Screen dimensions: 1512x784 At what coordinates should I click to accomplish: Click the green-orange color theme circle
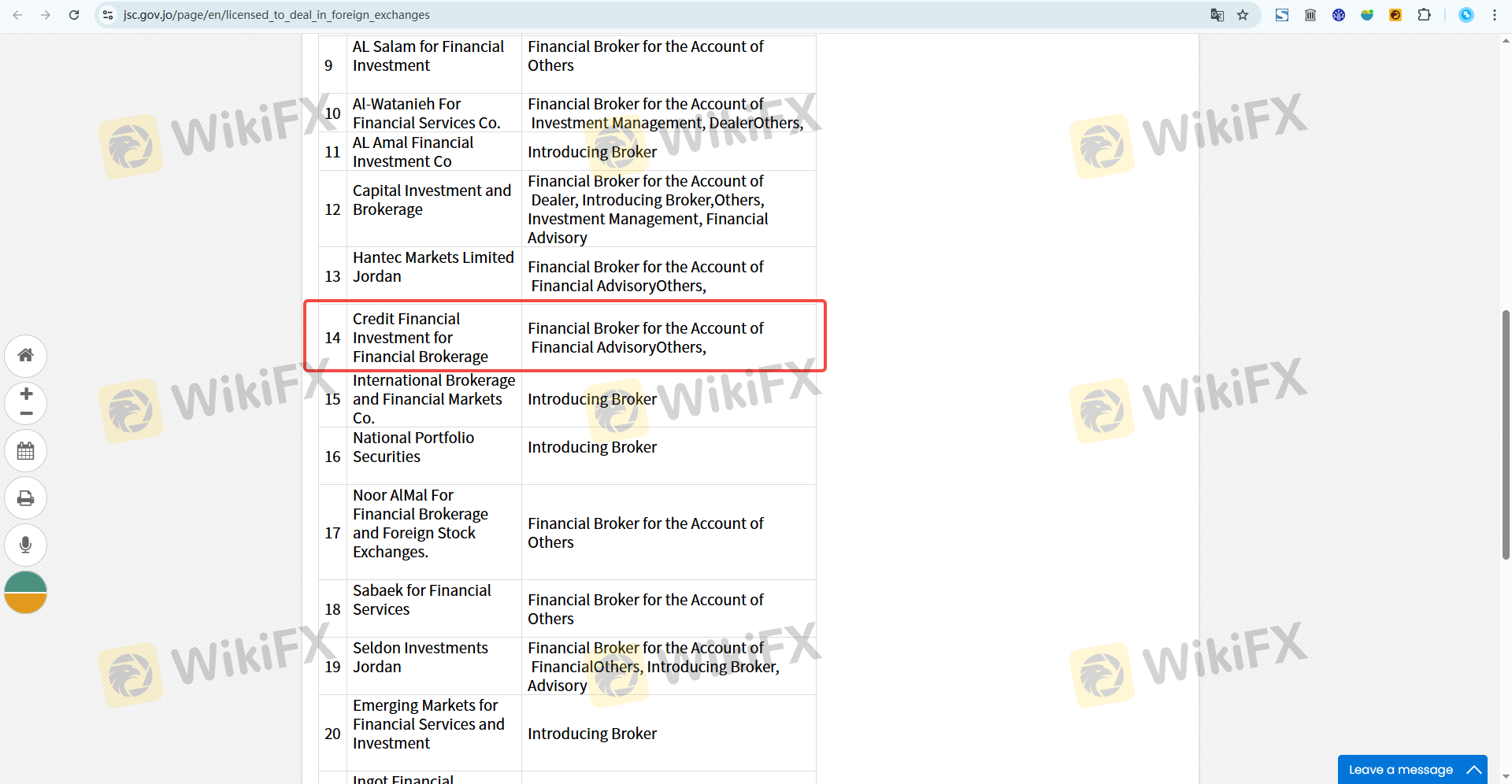point(26,593)
